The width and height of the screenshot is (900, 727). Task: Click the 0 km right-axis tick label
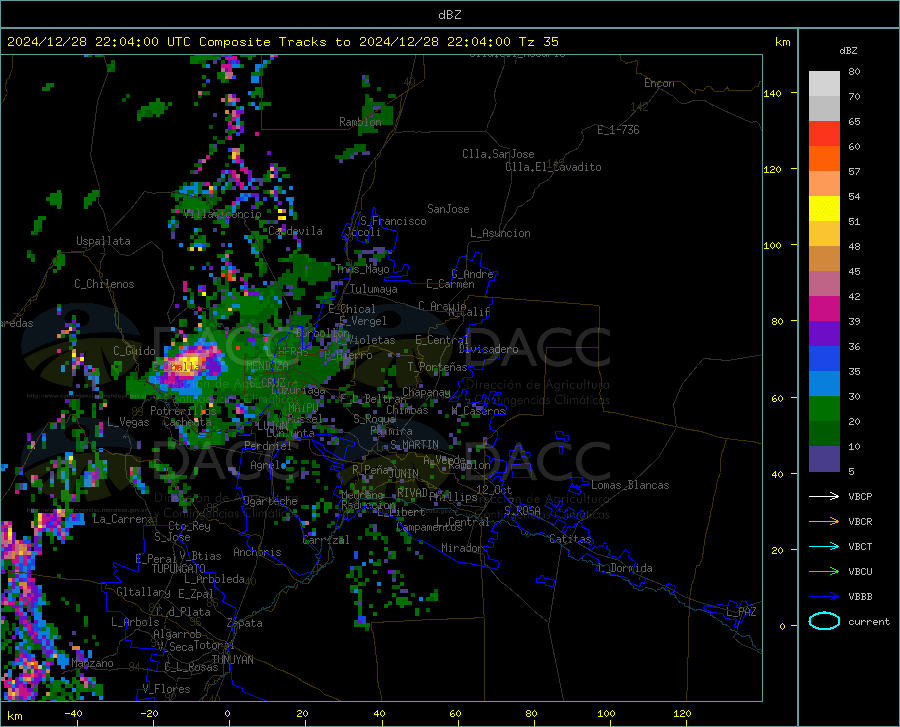coord(782,626)
